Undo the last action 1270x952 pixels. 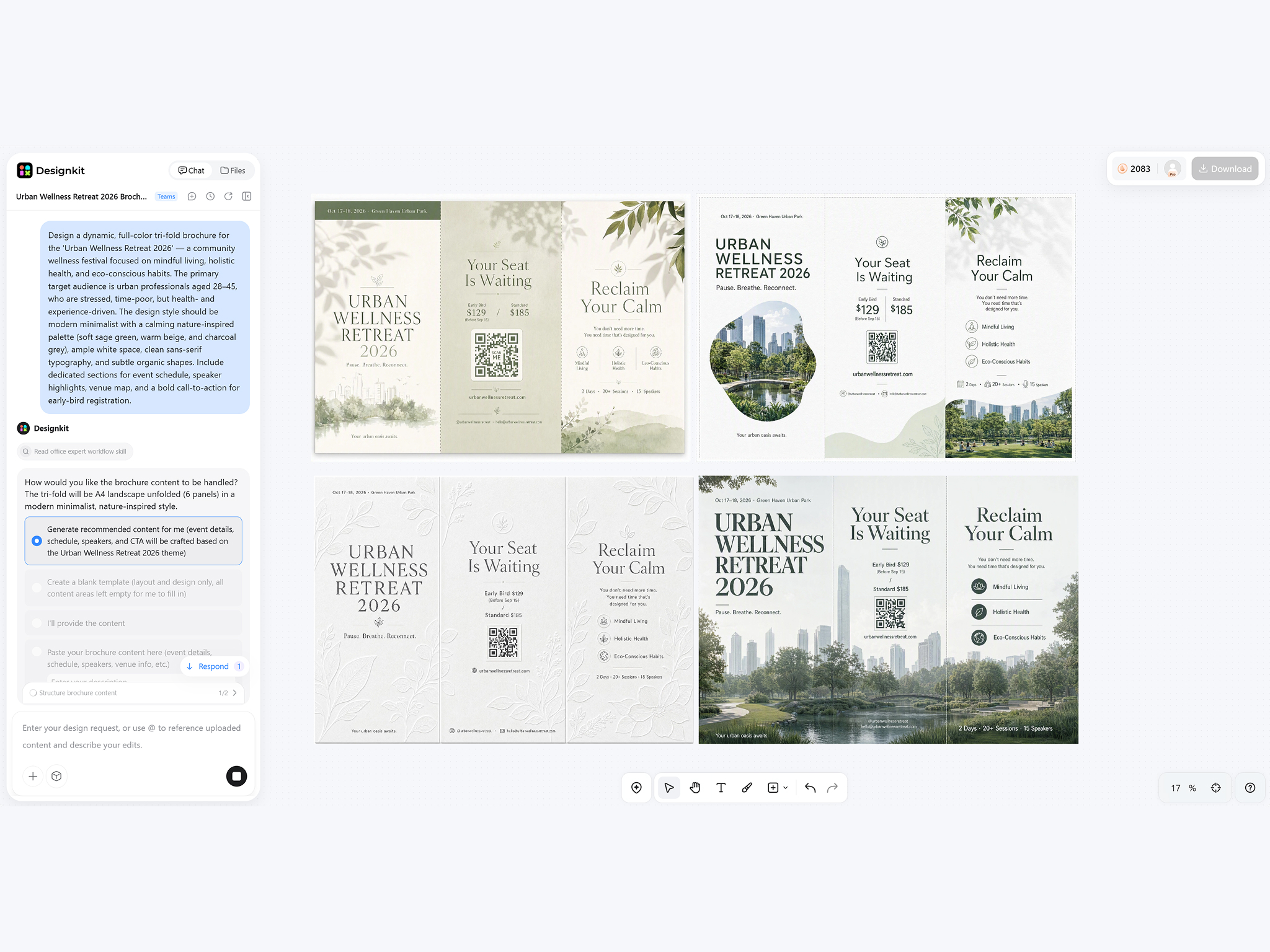(x=810, y=788)
